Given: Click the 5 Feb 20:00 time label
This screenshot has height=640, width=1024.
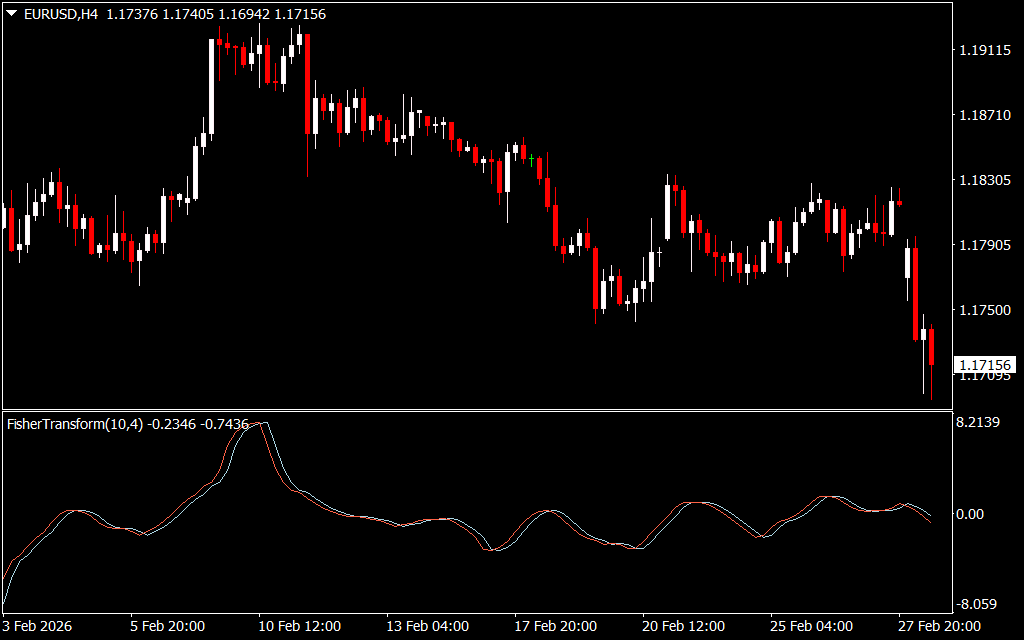Looking at the screenshot, I should pyautogui.click(x=168, y=626).
